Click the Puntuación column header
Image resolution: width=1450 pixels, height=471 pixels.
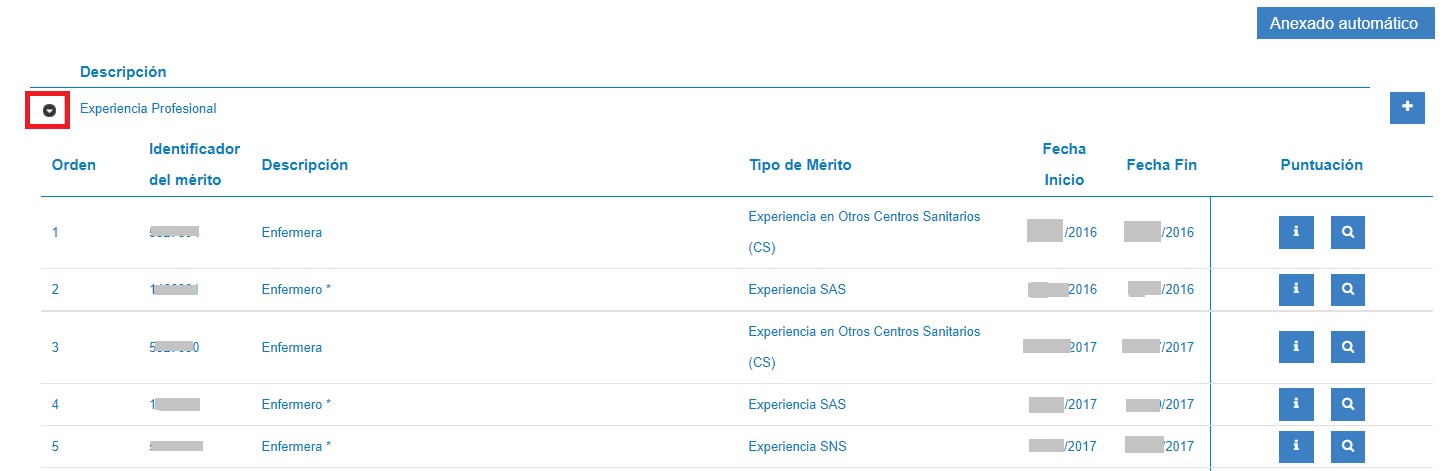click(1322, 165)
